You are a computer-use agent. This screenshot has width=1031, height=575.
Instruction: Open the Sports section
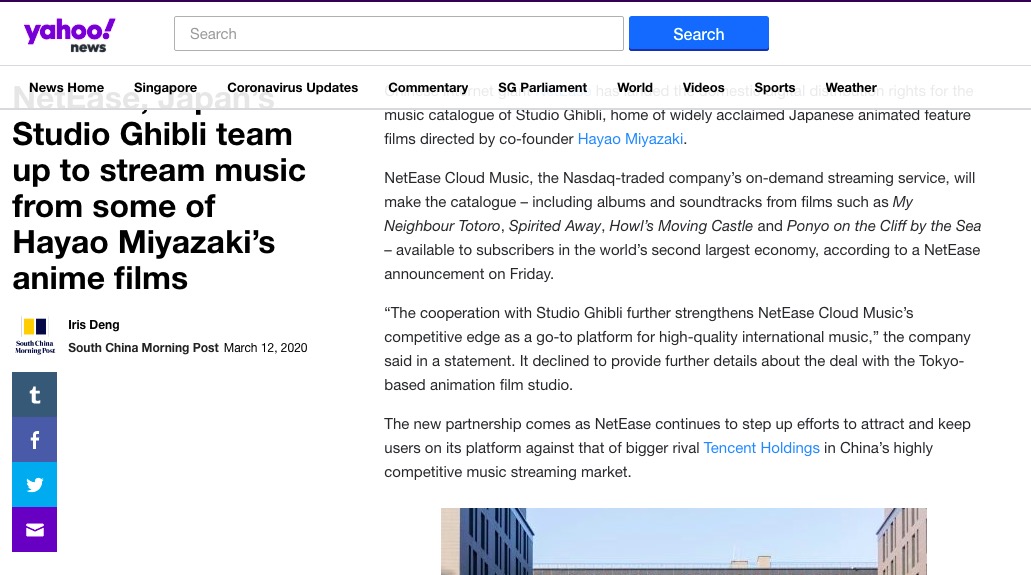pos(775,88)
